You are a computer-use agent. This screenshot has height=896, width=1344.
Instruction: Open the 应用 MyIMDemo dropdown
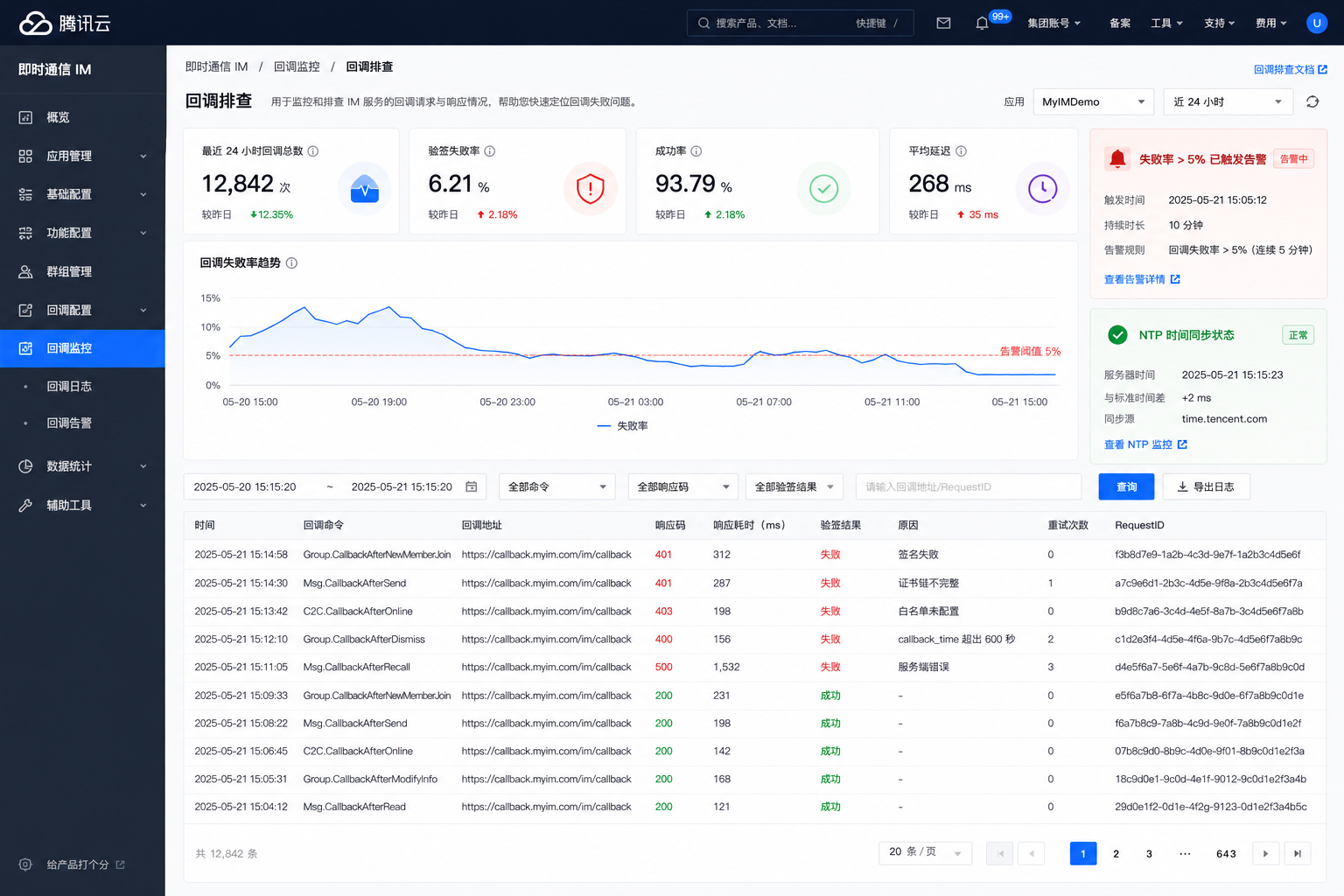pos(1094,101)
